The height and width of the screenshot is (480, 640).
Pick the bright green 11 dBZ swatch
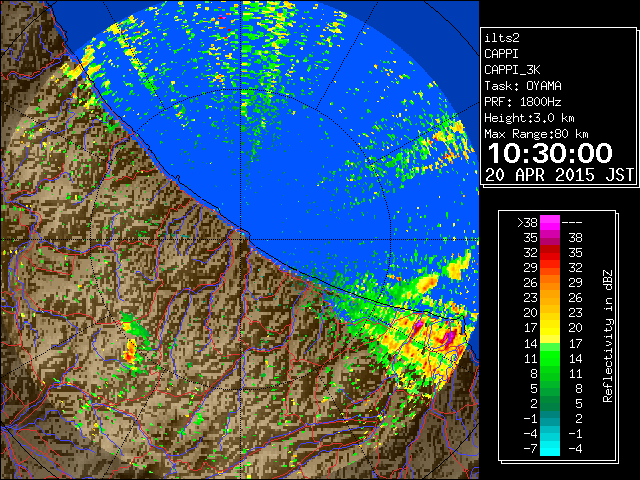point(550,358)
